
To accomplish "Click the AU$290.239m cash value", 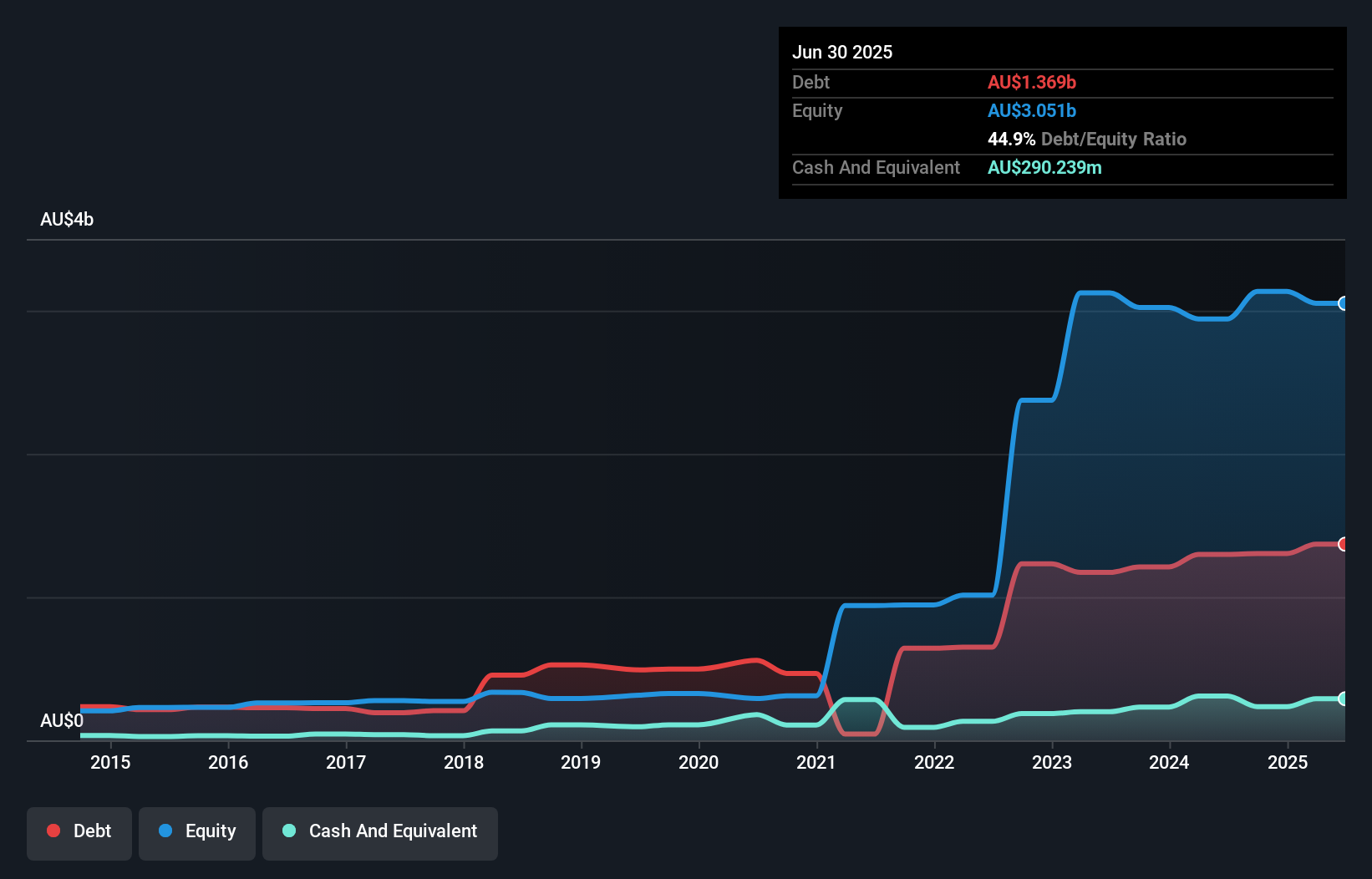I will (1044, 167).
